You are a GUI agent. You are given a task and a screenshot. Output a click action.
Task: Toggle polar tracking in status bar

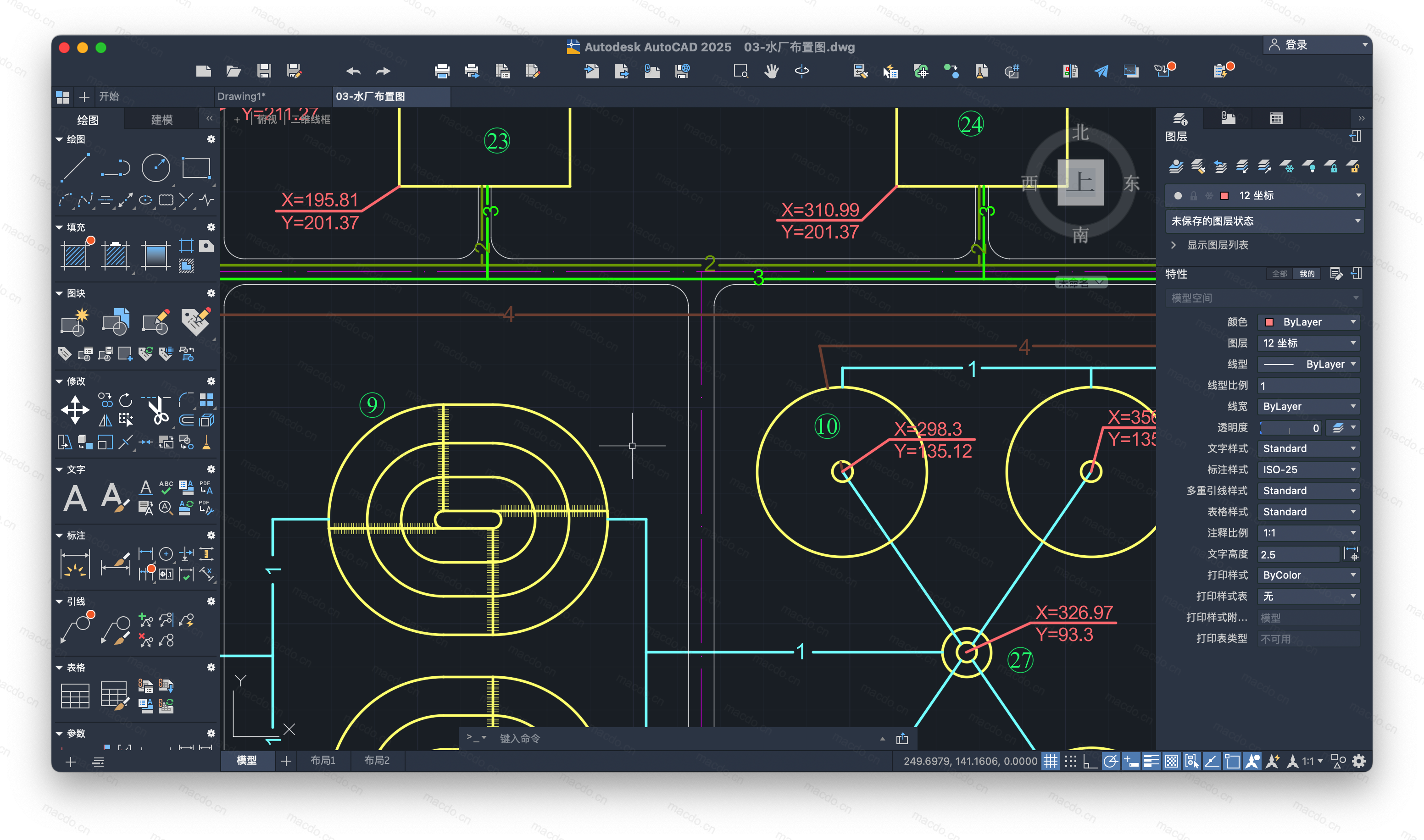[1110, 761]
